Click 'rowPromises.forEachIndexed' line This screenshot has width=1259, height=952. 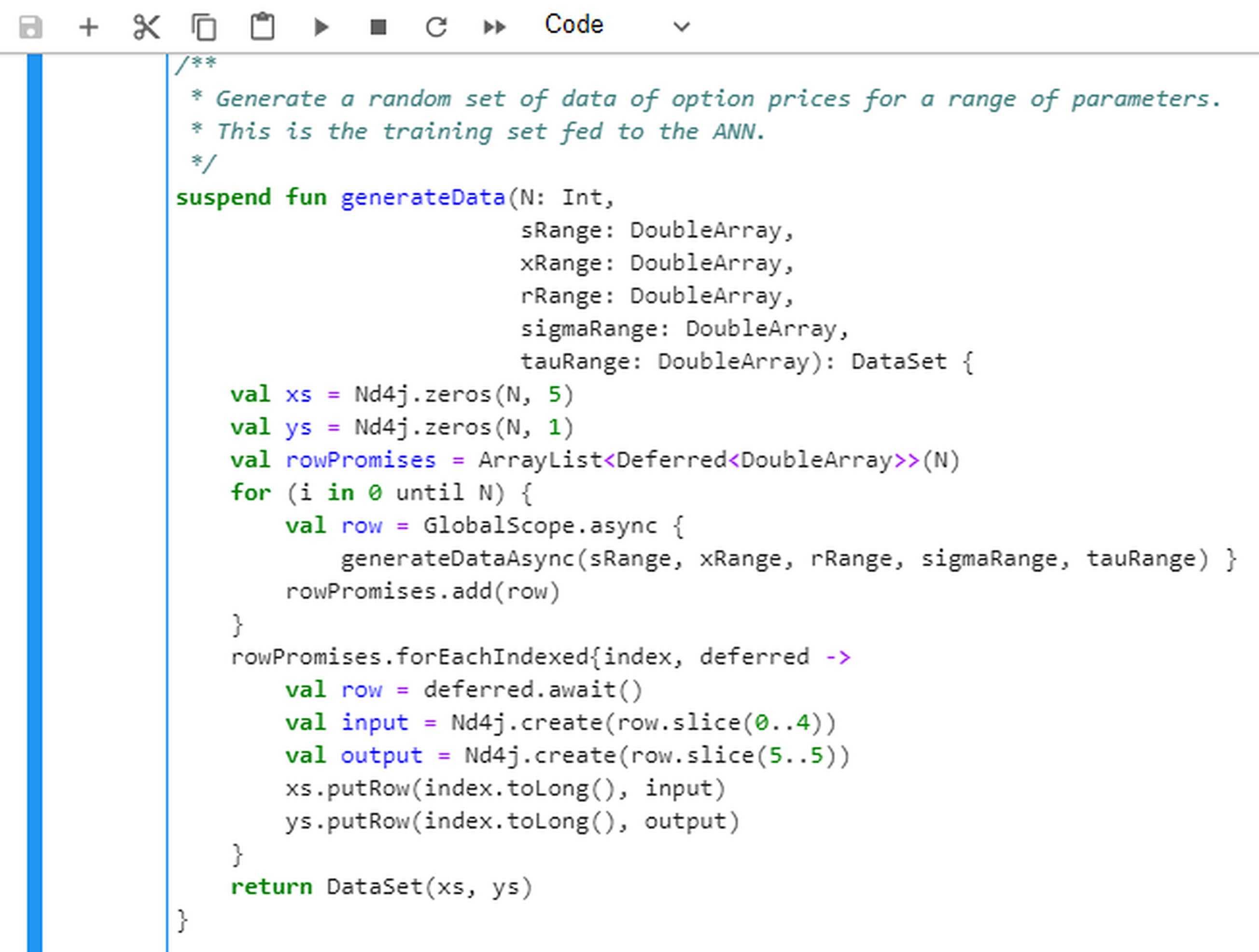click(x=541, y=657)
